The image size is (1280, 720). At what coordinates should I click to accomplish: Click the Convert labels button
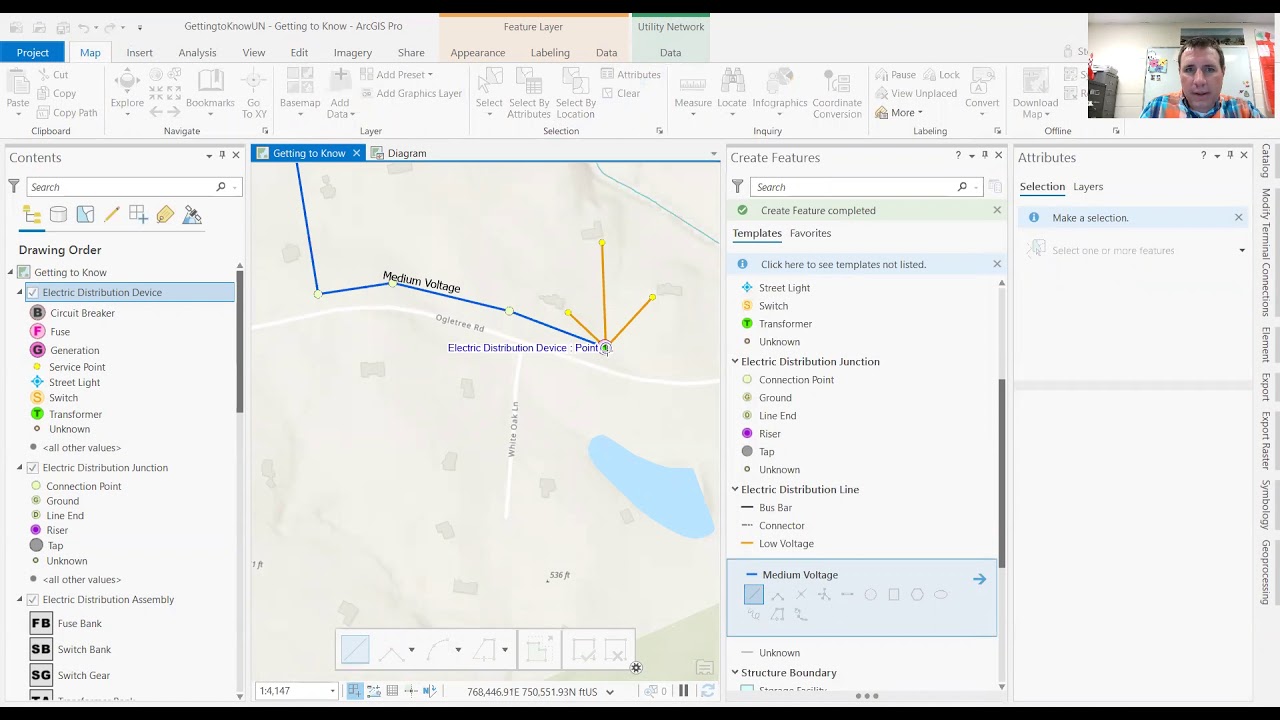point(982,92)
